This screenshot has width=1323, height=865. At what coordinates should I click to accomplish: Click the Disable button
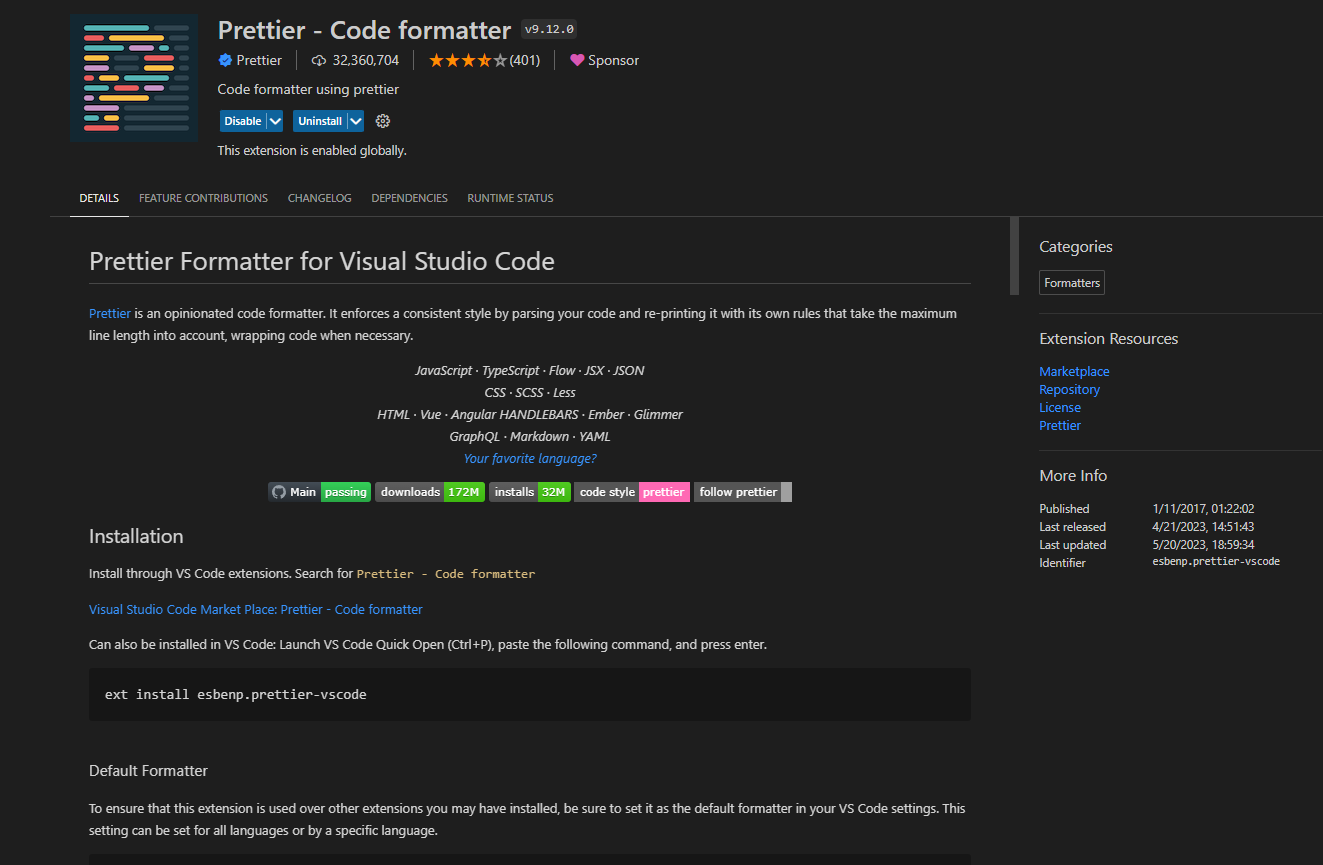coord(242,121)
